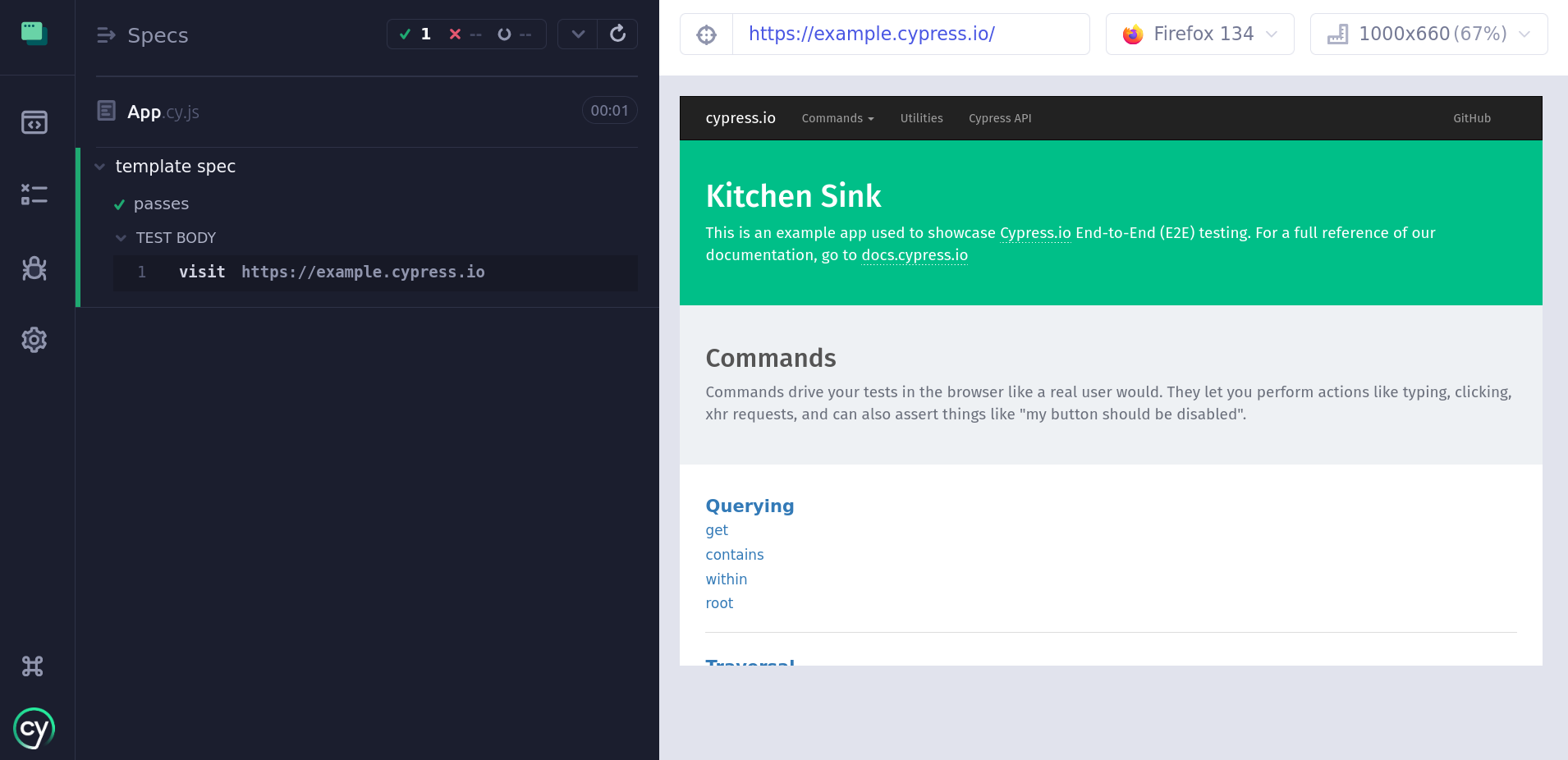Open the Firefox 134 browser dropdown
The height and width of the screenshot is (760, 1568).
[x=1199, y=34]
